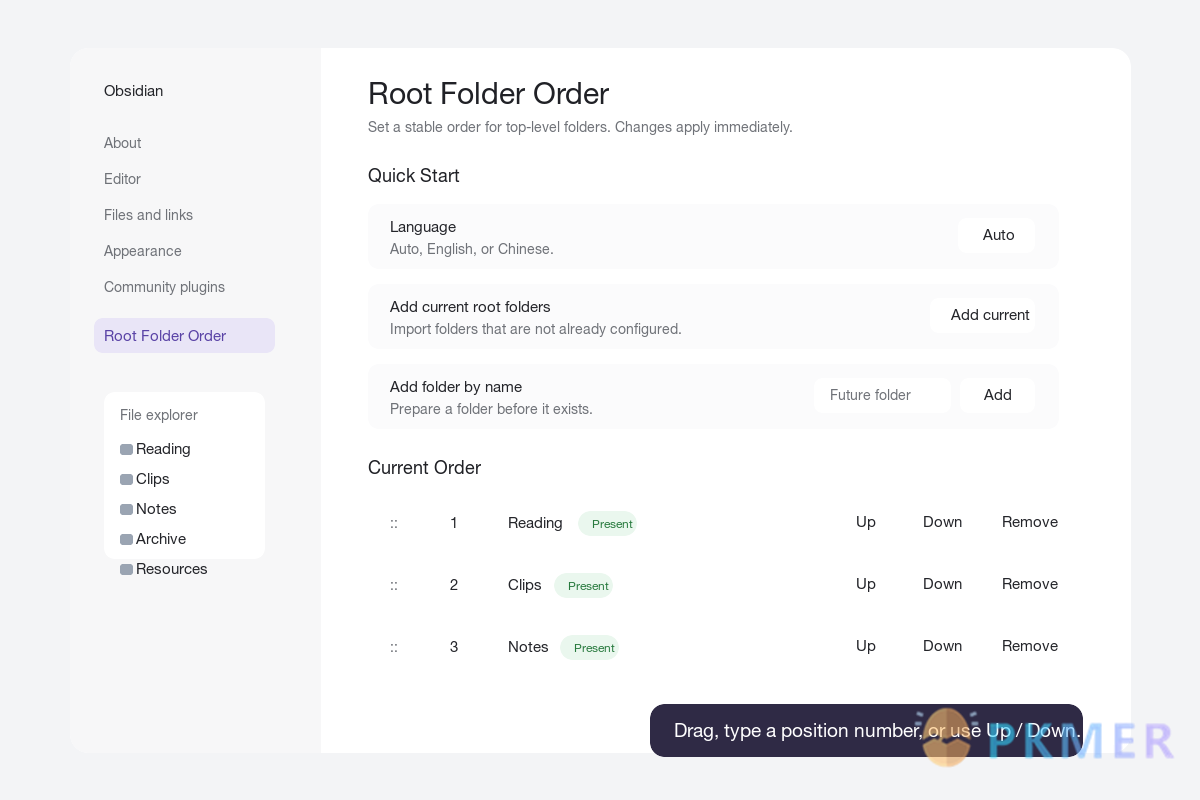Move Notes folder Down

(x=942, y=646)
